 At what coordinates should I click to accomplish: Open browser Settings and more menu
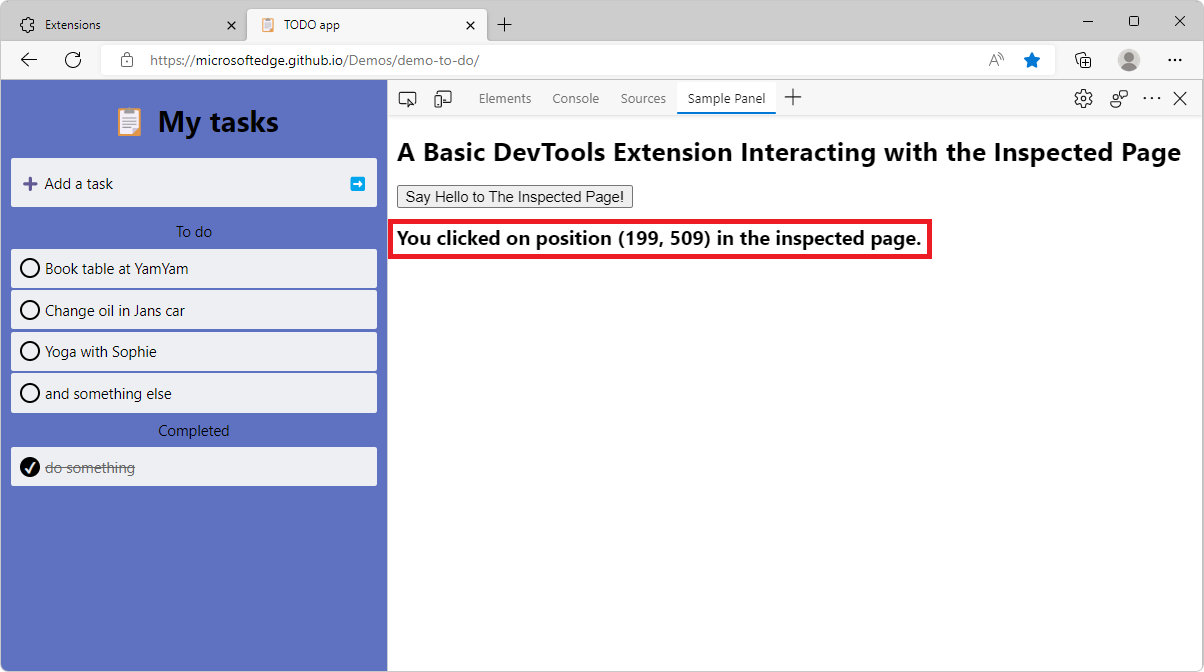pos(1175,60)
